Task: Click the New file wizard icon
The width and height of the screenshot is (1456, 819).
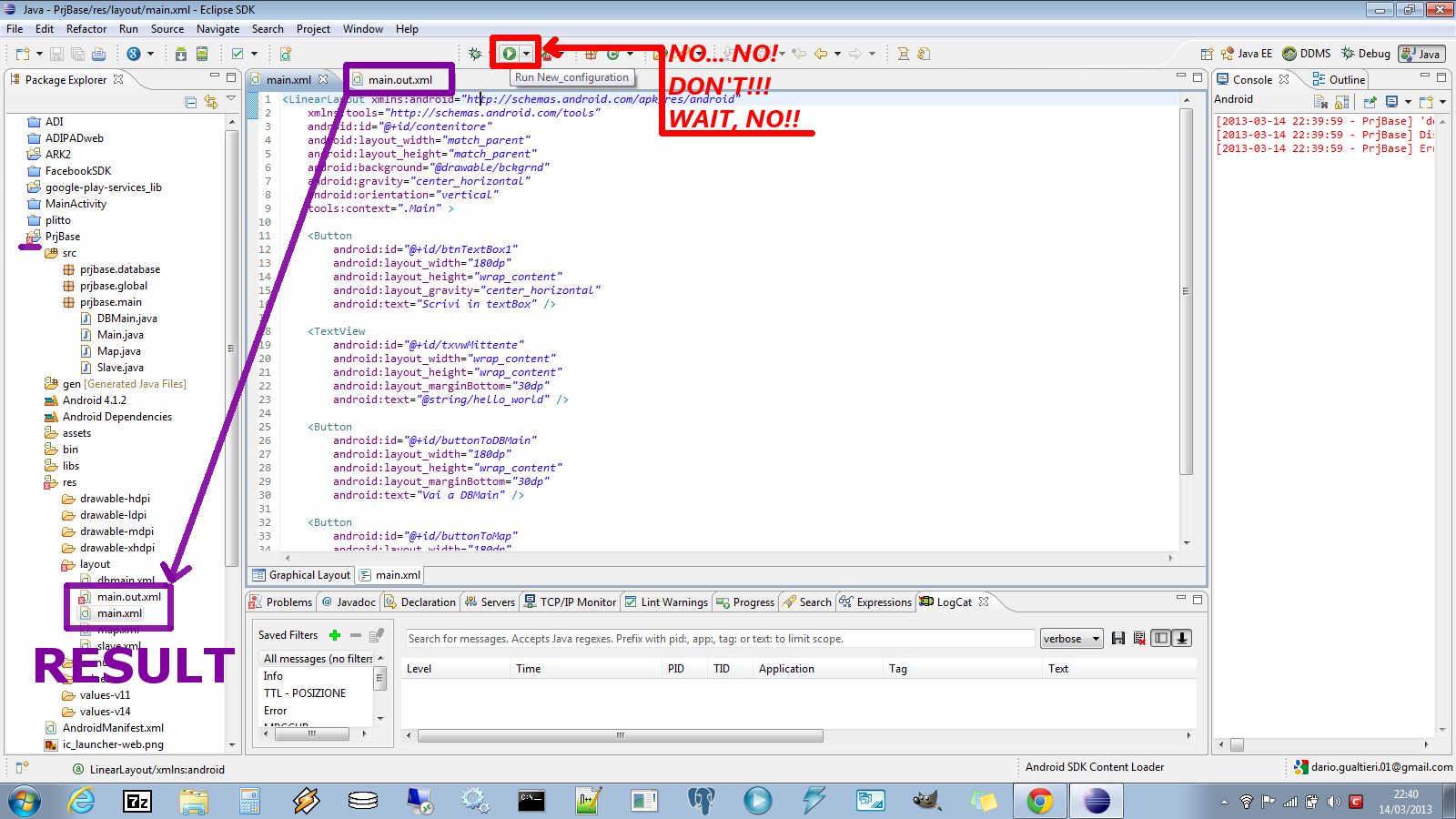Action: pos(23,54)
